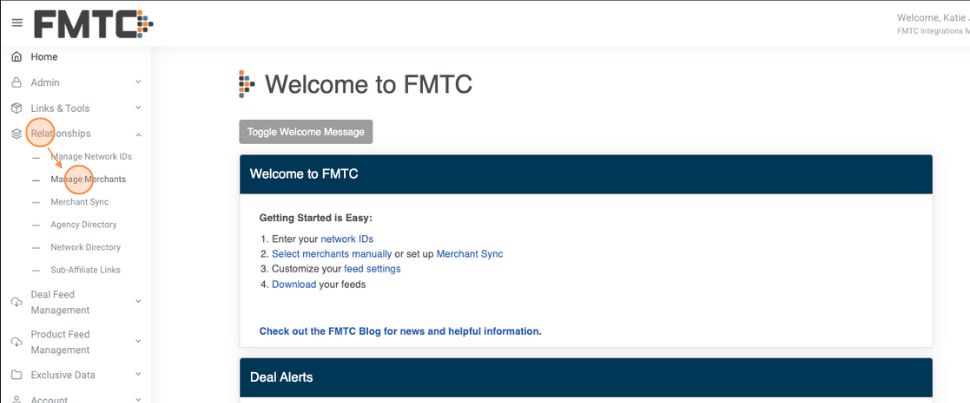Click the Admin lock icon
This screenshot has width=970, height=403.
click(16, 83)
